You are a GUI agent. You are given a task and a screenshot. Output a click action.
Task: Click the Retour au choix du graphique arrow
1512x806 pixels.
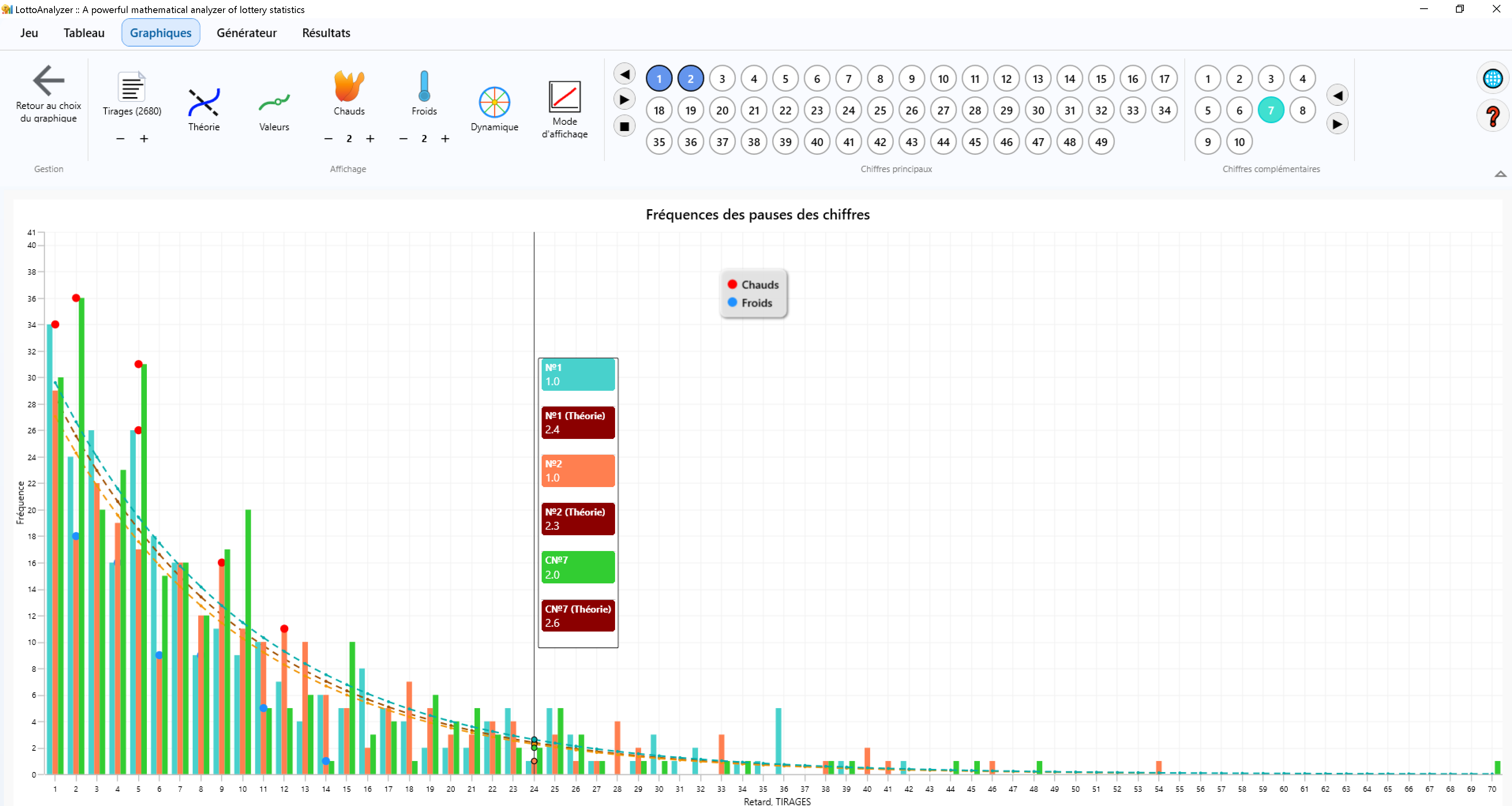[x=48, y=81]
